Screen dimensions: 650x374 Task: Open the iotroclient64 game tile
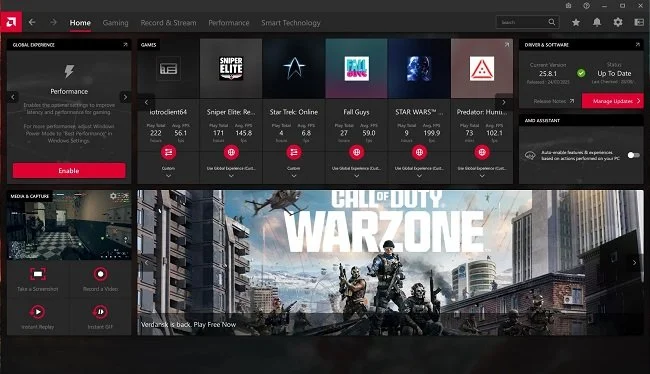click(168, 69)
